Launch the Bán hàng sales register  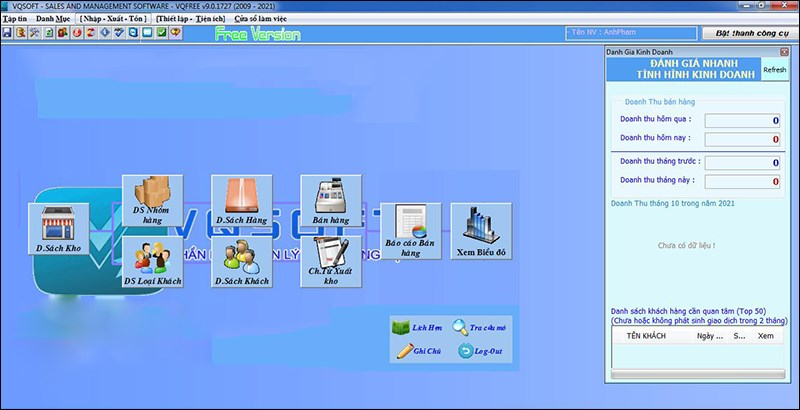(x=330, y=200)
